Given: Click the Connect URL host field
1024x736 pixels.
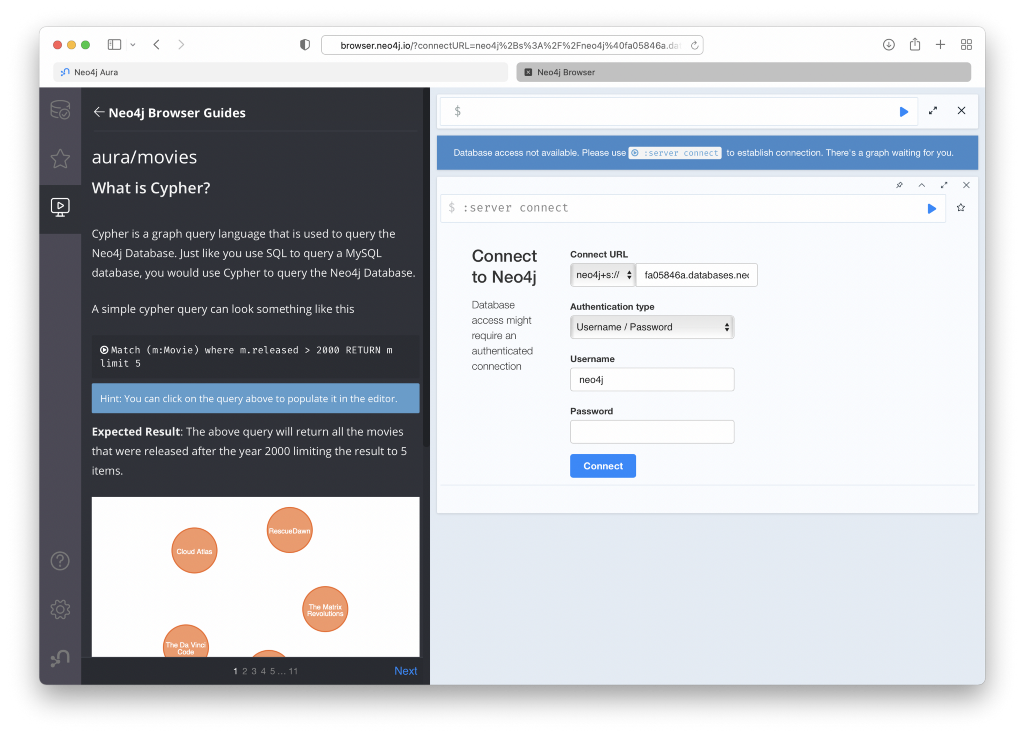Looking at the screenshot, I should (696, 275).
